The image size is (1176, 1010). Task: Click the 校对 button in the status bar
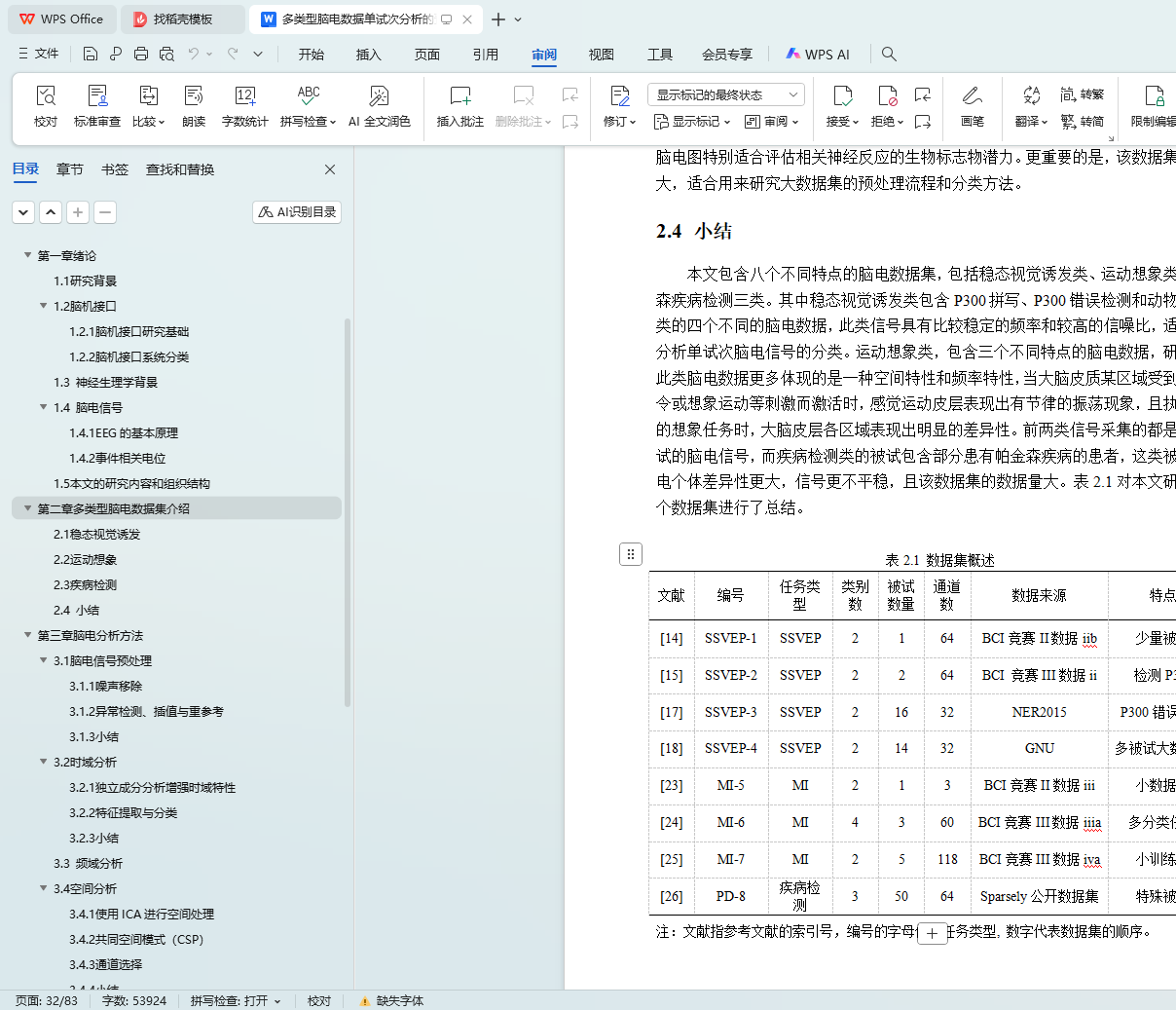point(319,1000)
